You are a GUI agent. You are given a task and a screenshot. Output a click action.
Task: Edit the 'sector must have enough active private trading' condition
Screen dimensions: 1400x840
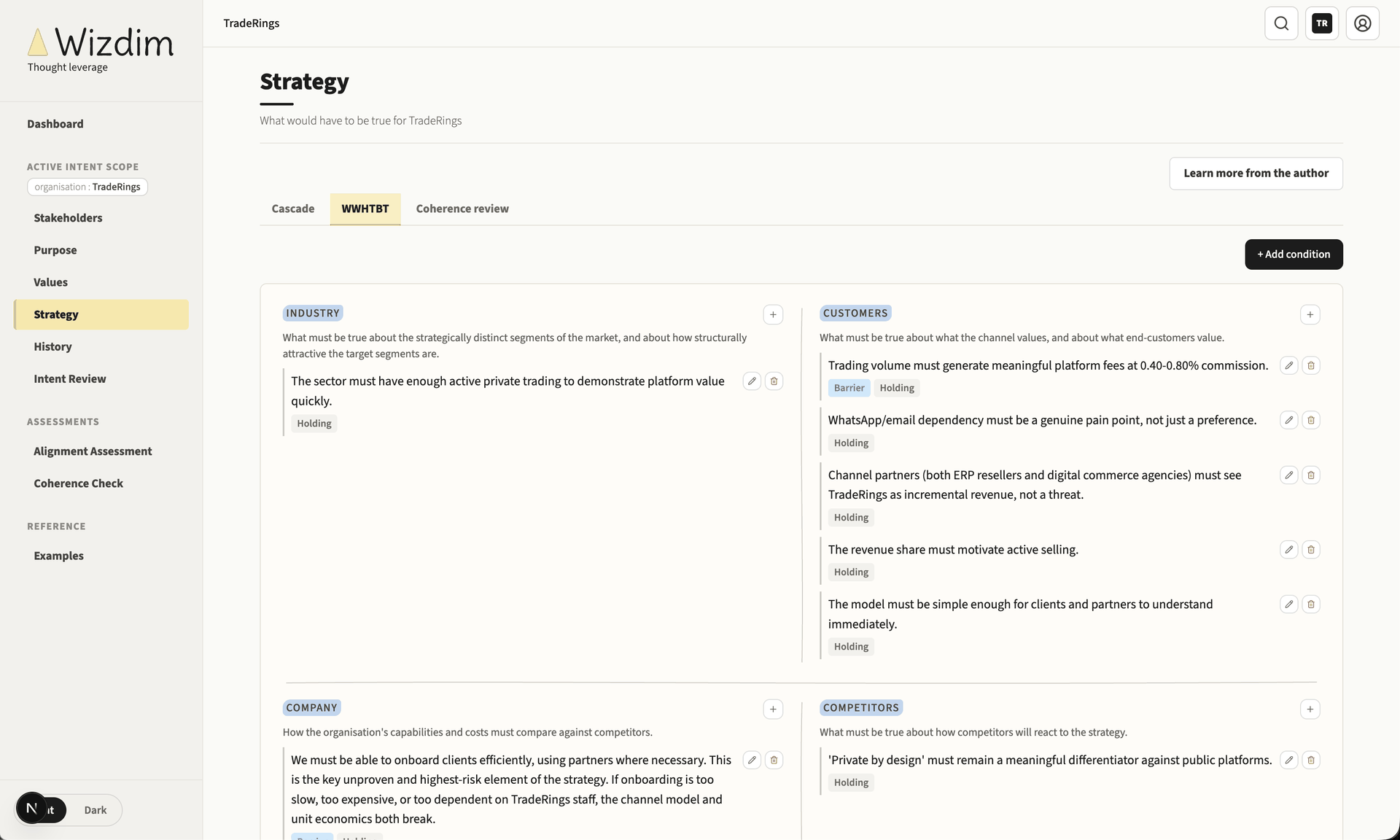point(752,381)
